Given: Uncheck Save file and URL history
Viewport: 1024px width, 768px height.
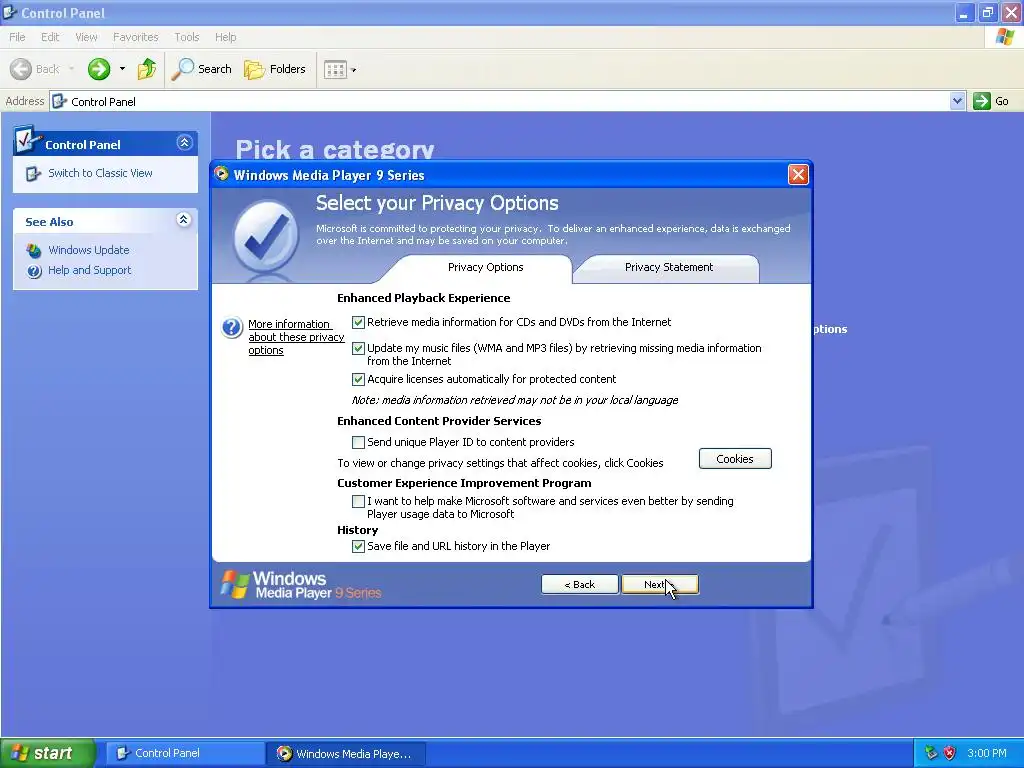Looking at the screenshot, I should (358, 547).
